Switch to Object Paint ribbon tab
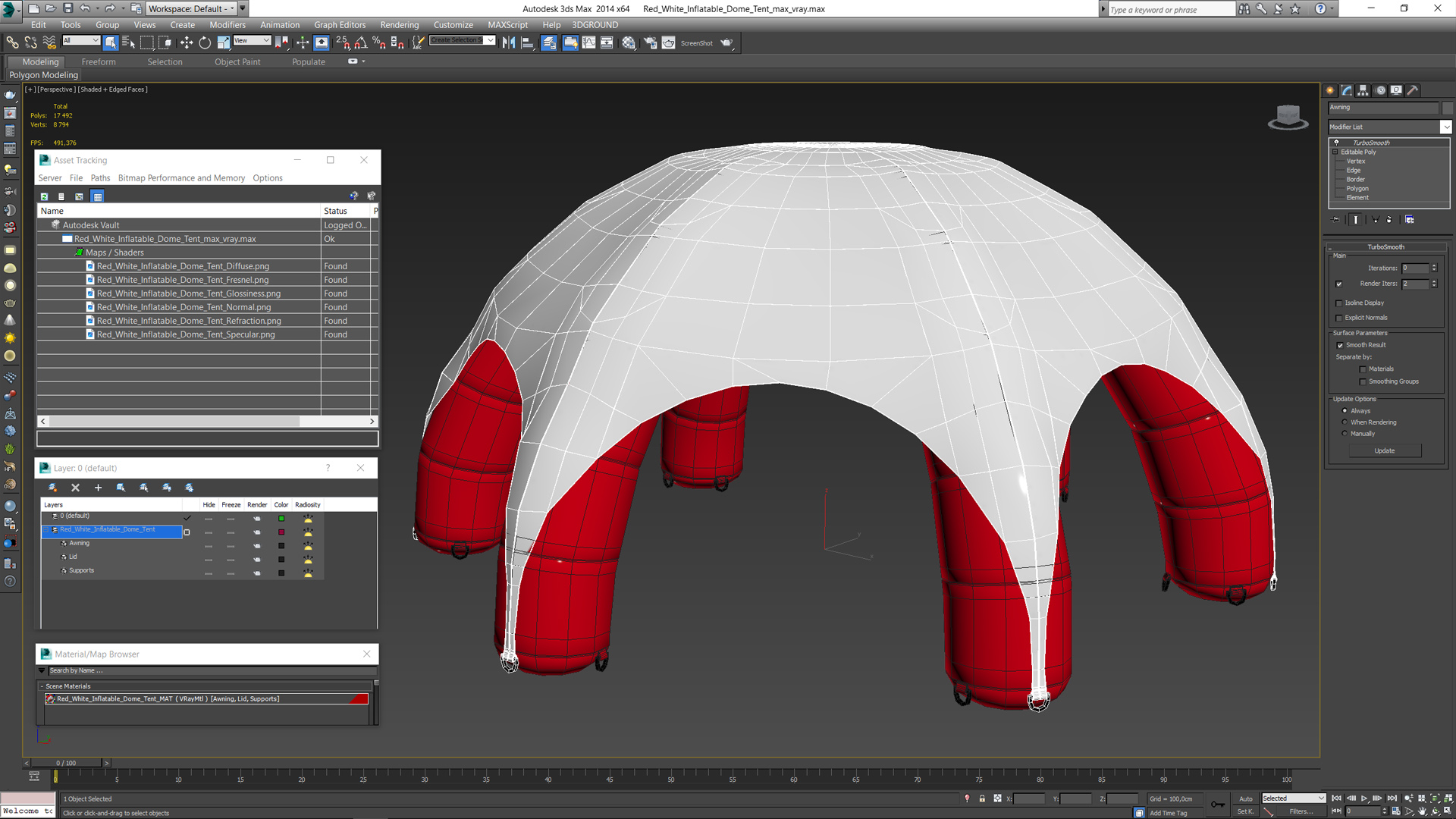This screenshot has width=1456, height=819. coord(237,62)
